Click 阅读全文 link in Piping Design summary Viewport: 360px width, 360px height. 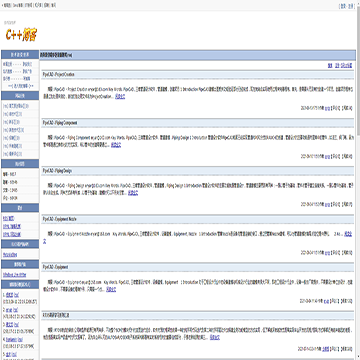(x=133, y=193)
